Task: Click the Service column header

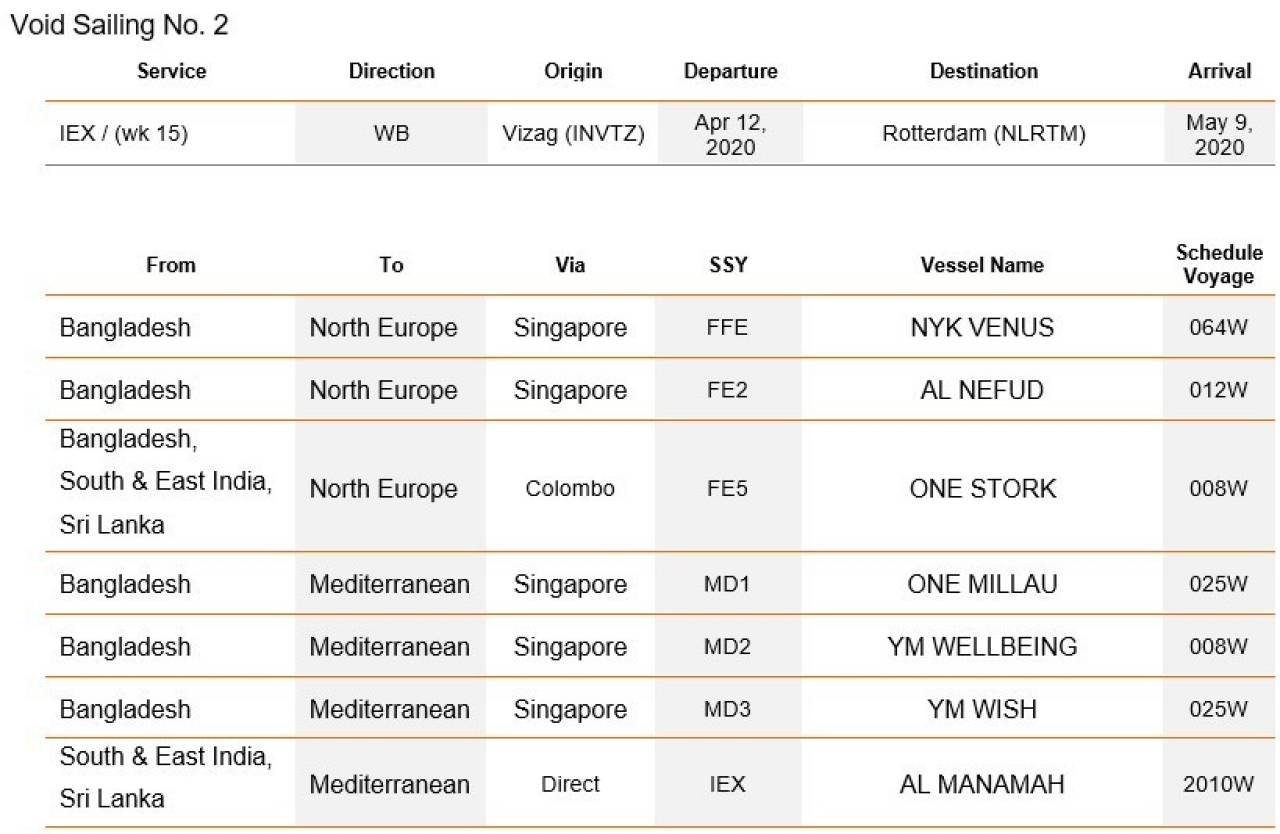Action: (x=172, y=71)
